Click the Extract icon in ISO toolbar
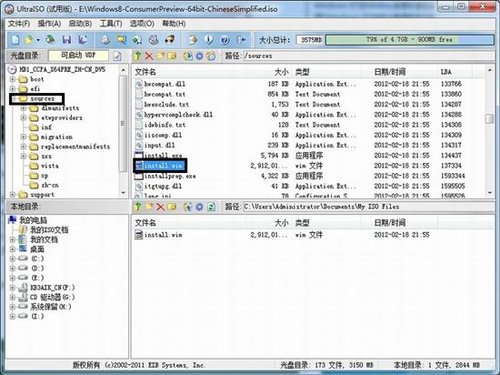 click(x=188, y=56)
